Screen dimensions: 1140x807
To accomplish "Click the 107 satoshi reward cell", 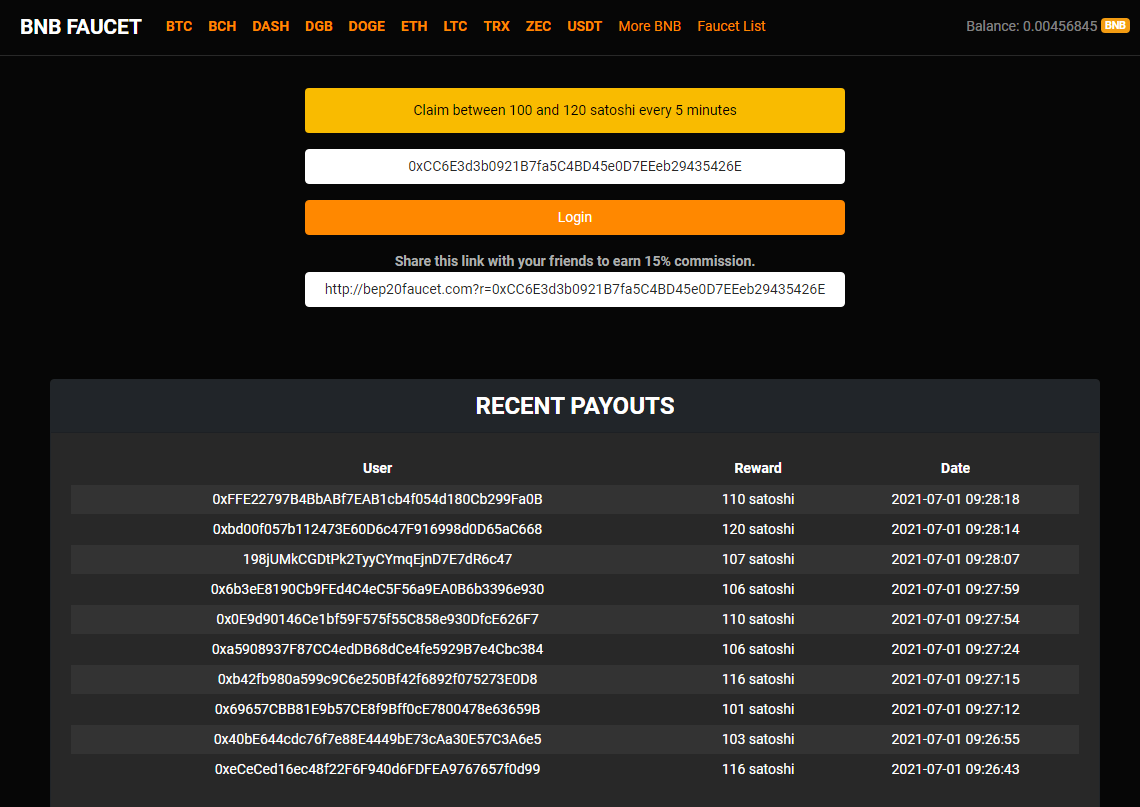I will point(758,559).
